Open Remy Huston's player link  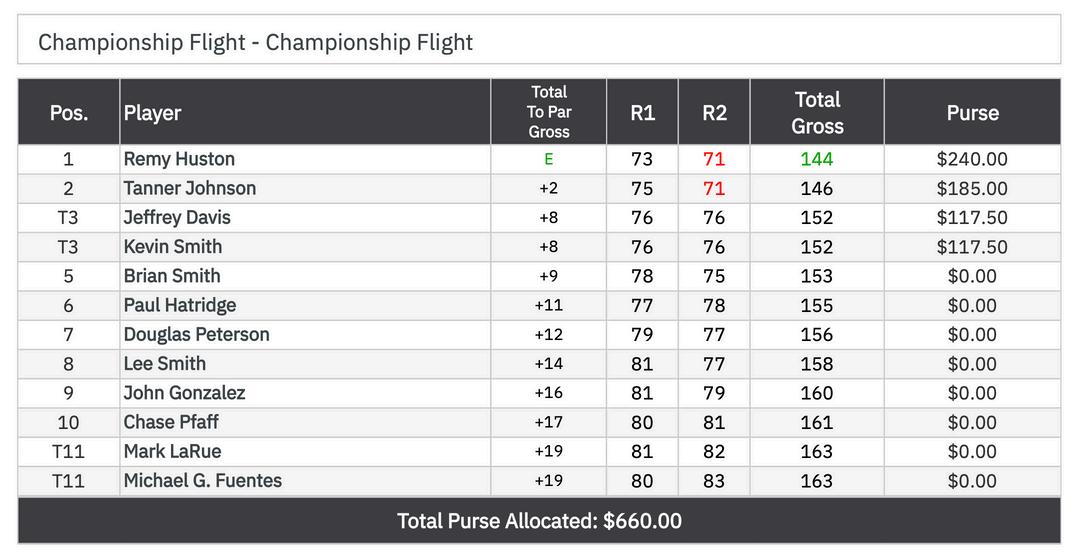tap(179, 159)
